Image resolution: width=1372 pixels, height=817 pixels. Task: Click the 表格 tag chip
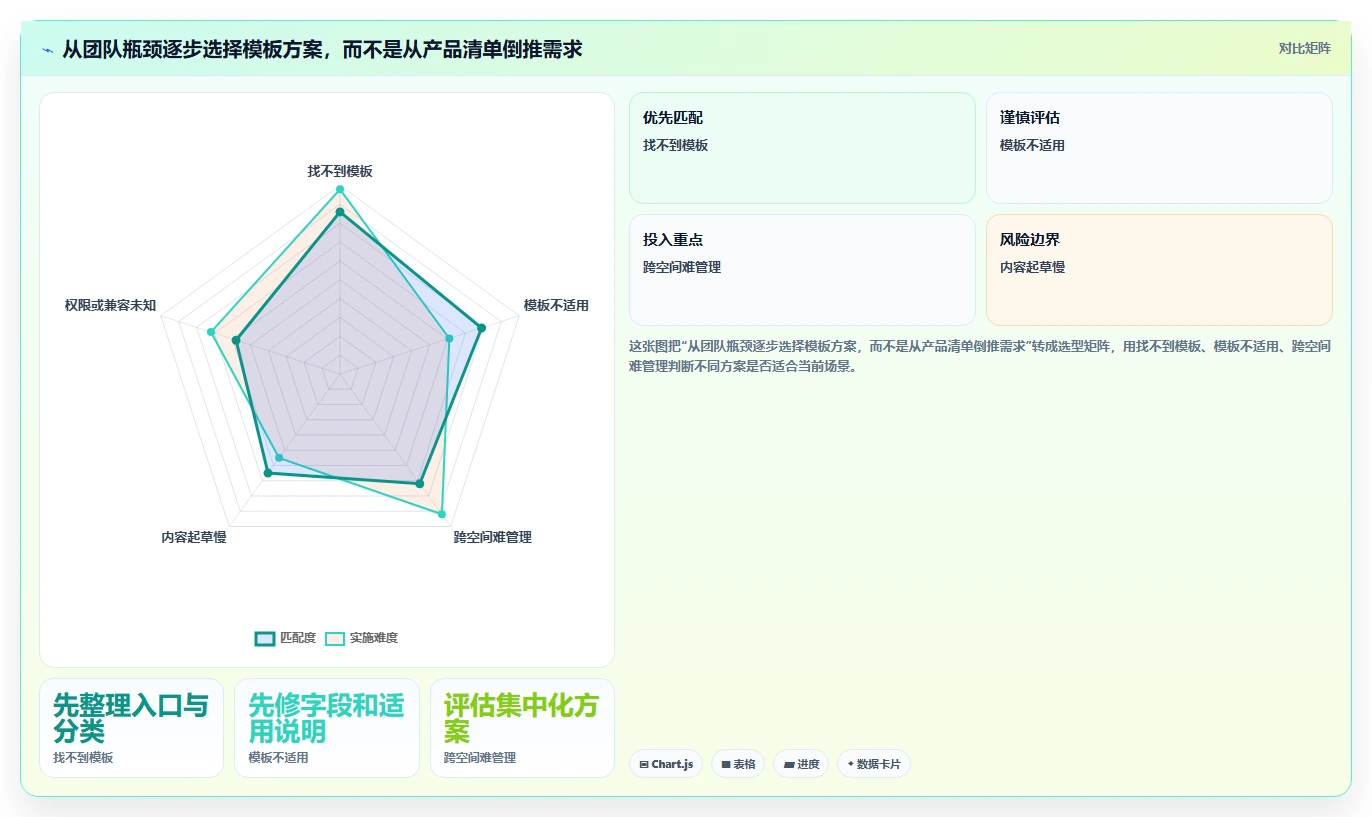click(x=738, y=764)
